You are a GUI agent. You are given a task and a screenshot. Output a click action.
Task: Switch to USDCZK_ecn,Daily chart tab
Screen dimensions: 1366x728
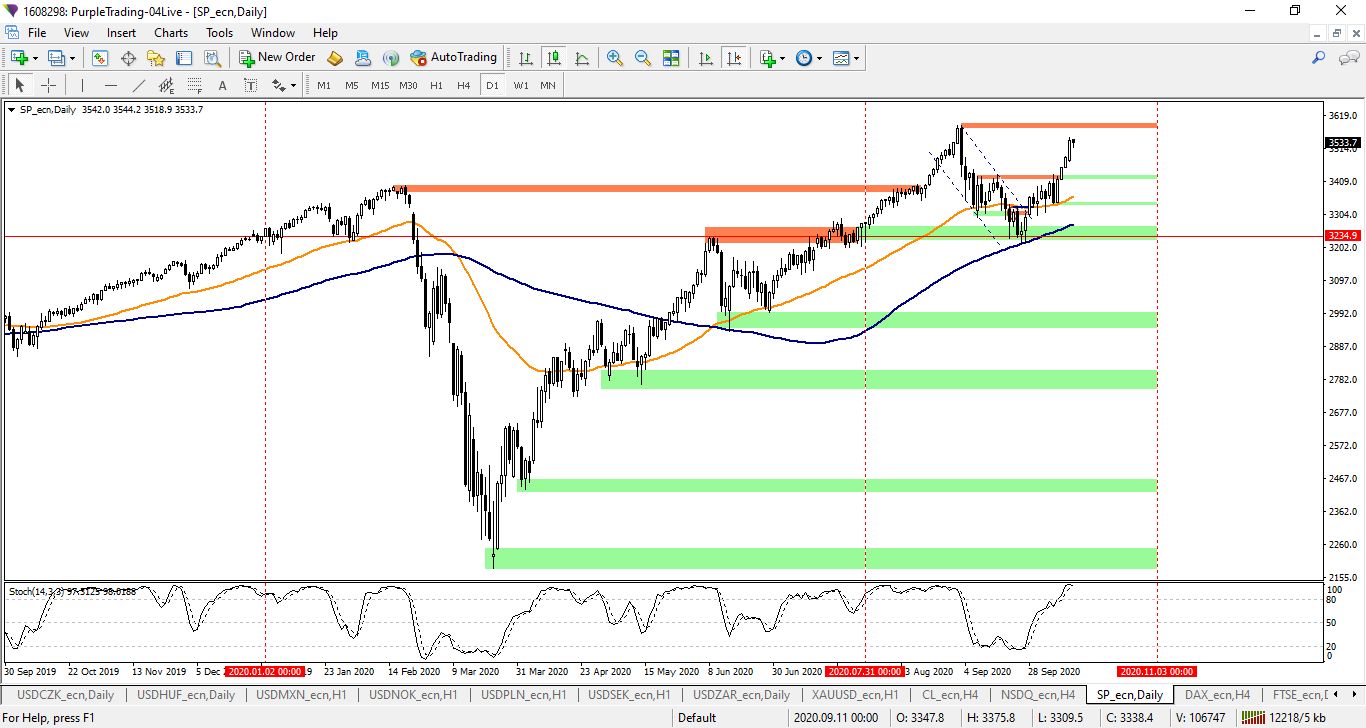click(x=66, y=694)
